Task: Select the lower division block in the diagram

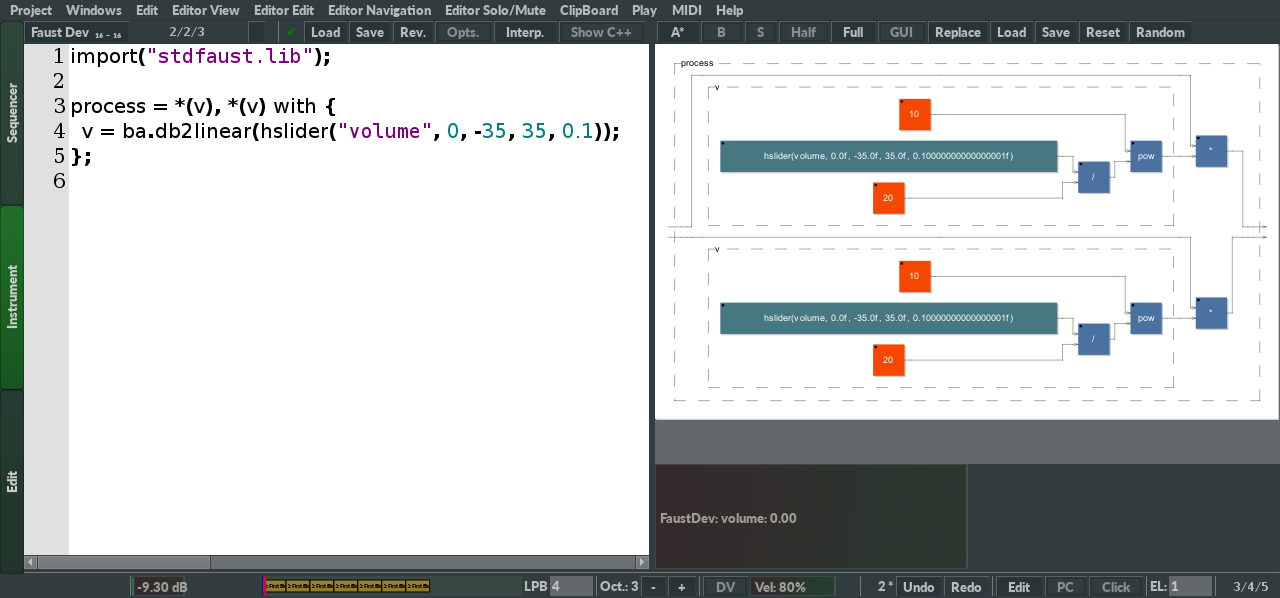Action: tap(1093, 339)
